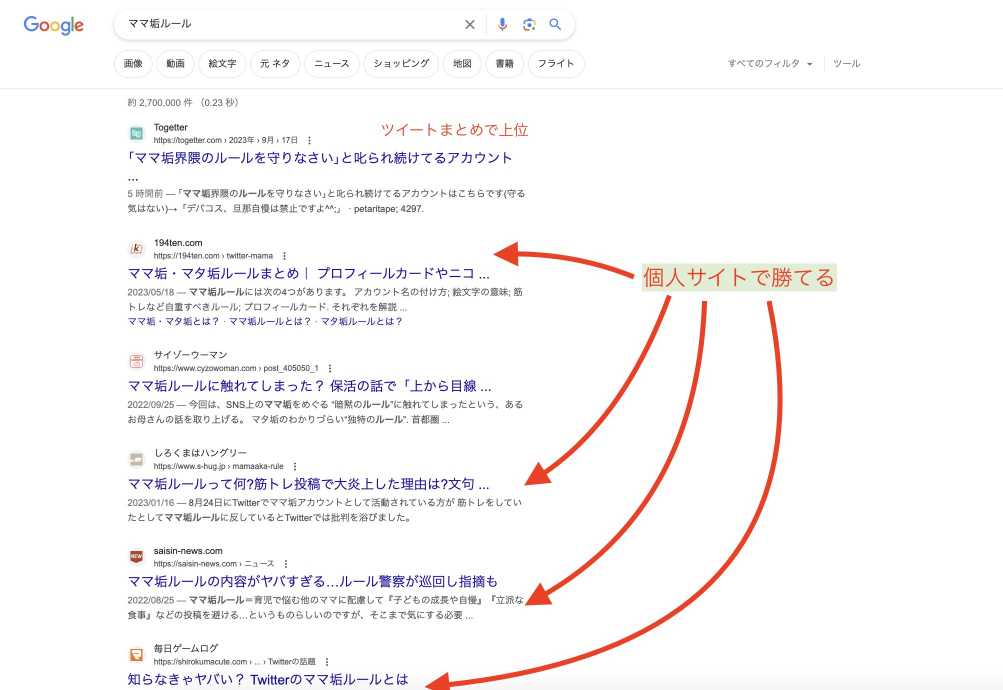Click the 194ten.com site name
The height and width of the screenshot is (690, 1003).
(178, 243)
